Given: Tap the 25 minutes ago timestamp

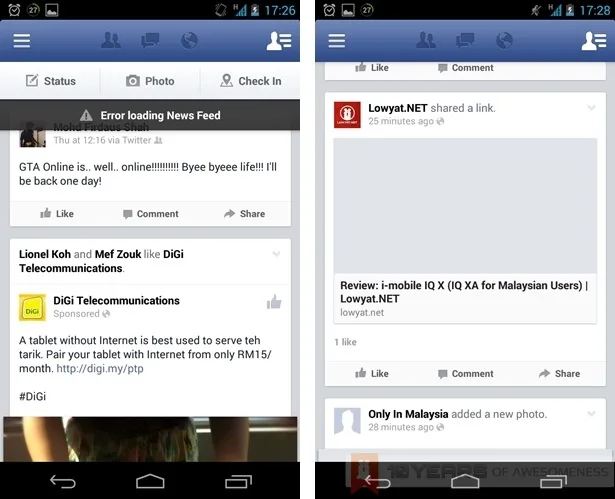Looking at the screenshot, I should (x=401, y=121).
